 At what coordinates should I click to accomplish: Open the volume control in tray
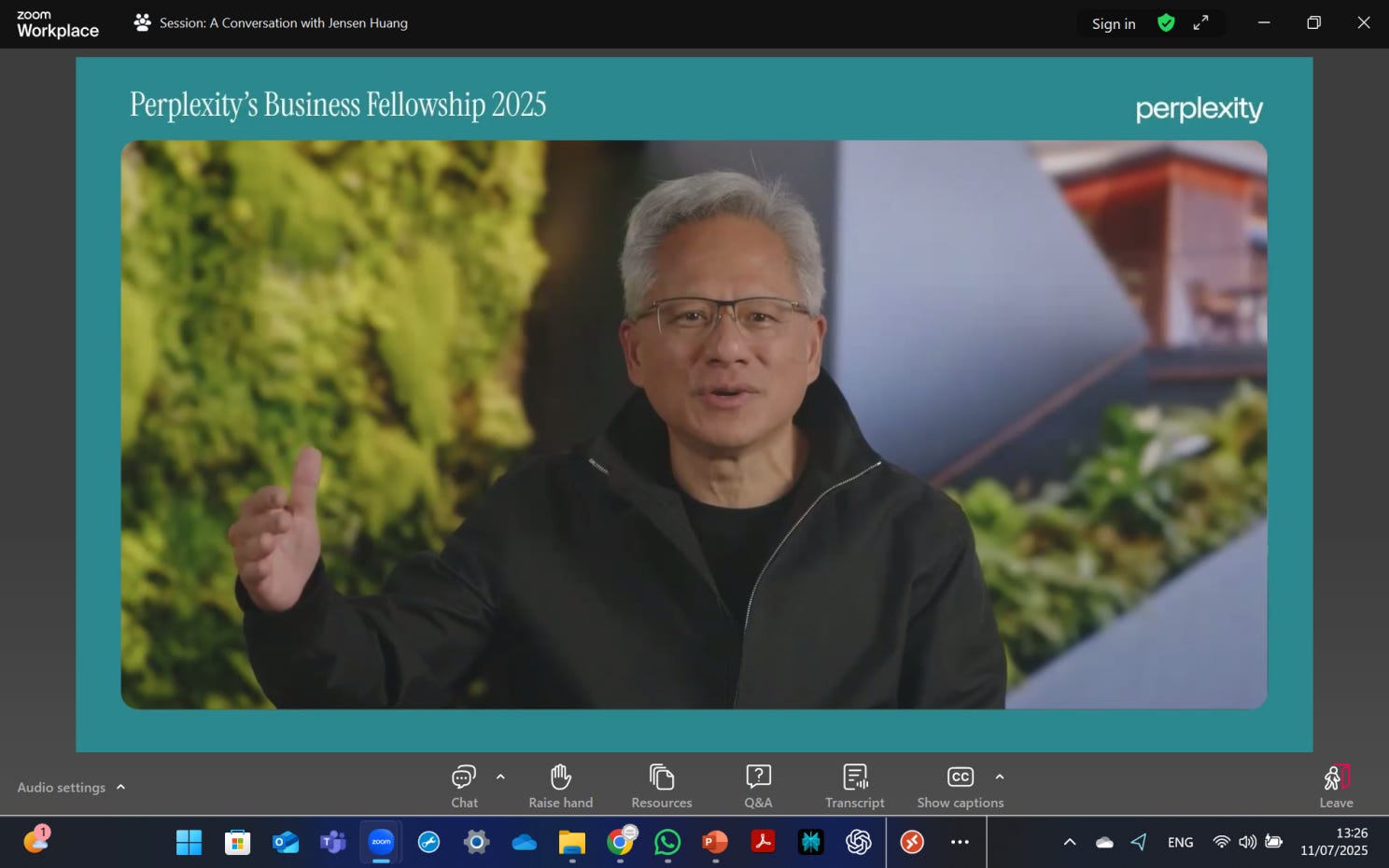[1247, 842]
